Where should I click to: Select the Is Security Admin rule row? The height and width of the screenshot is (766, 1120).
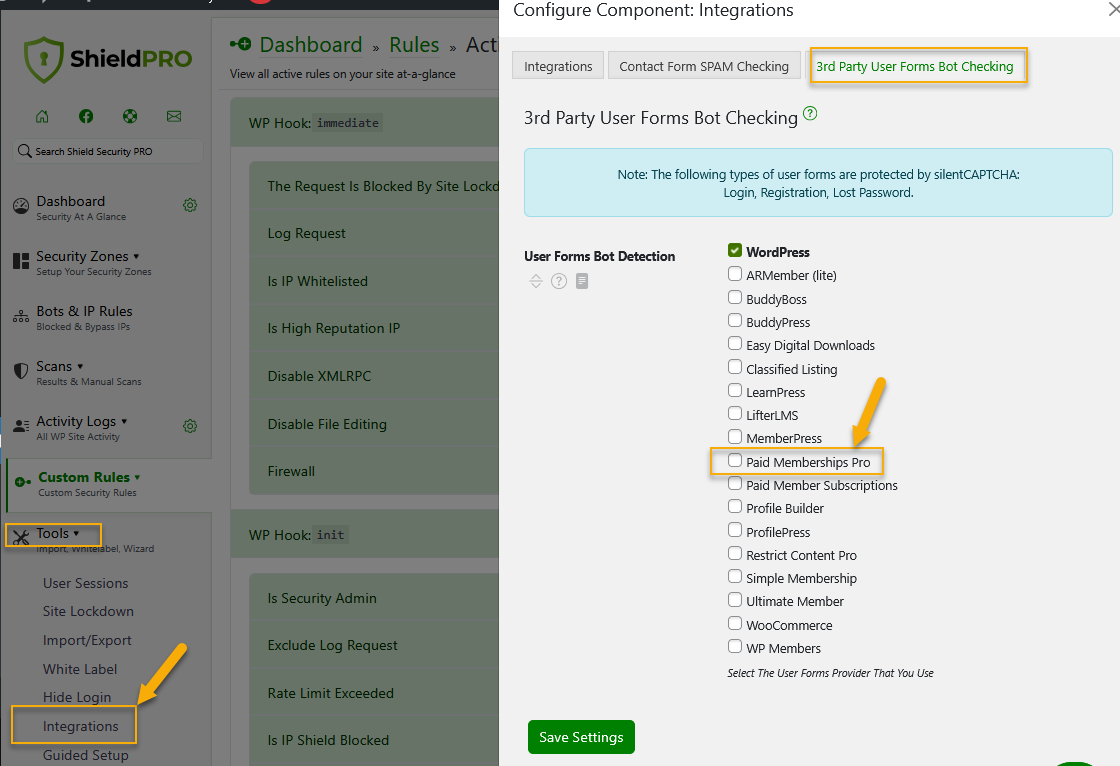click(374, 598)
